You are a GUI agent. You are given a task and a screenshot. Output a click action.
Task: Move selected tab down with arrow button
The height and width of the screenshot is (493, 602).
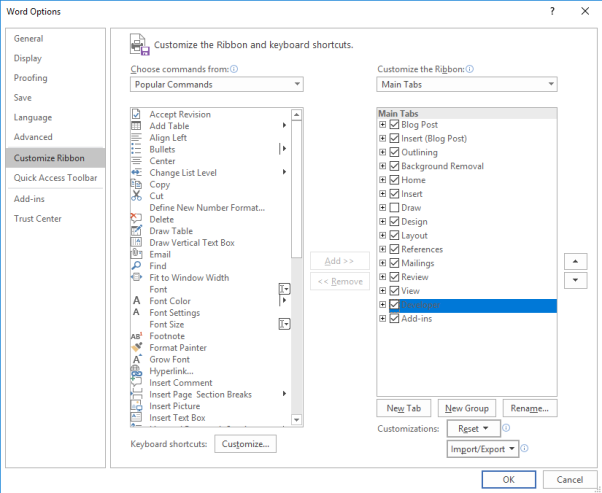[x=575, y=280]
